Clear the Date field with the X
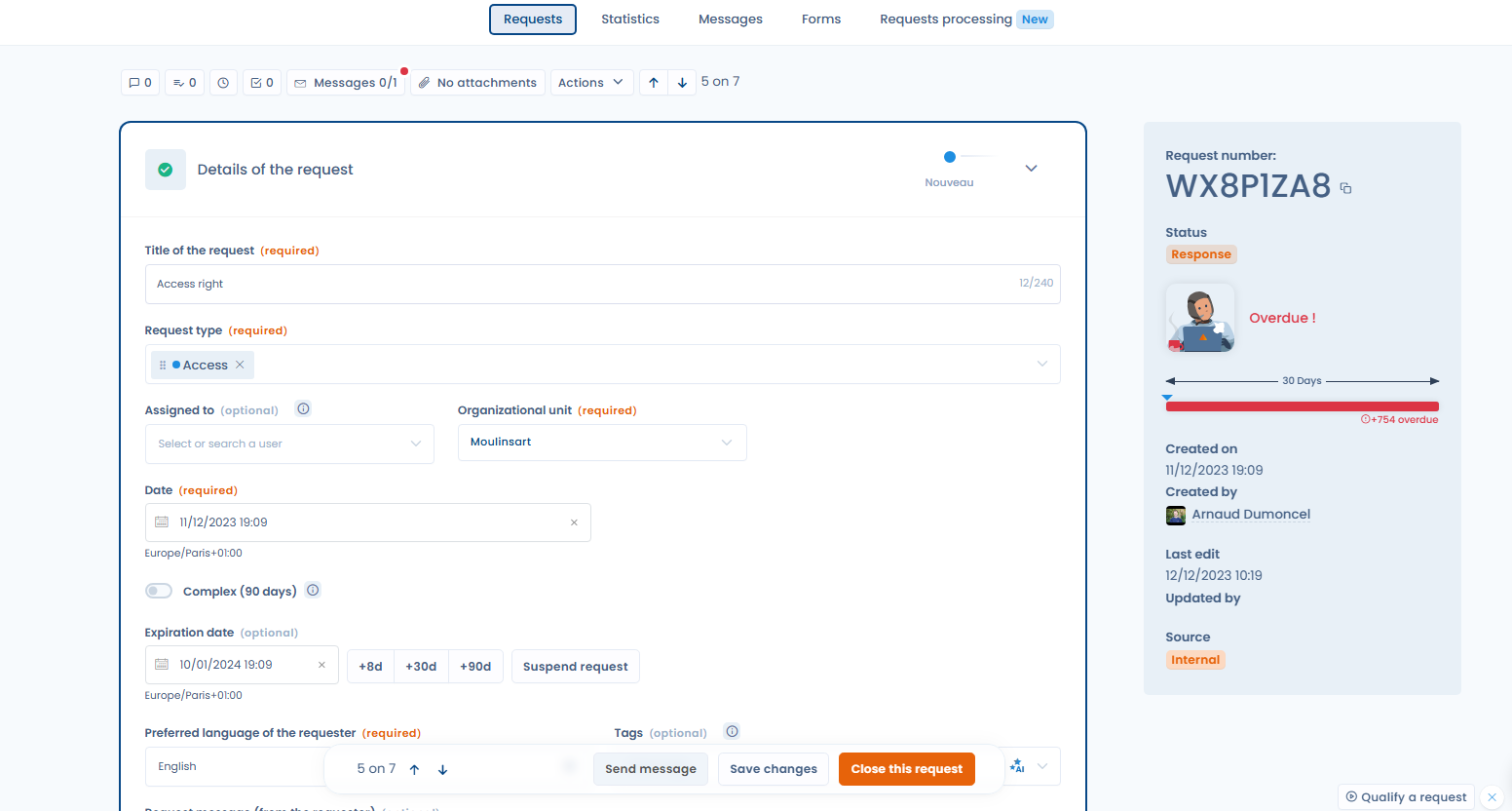 574,522
